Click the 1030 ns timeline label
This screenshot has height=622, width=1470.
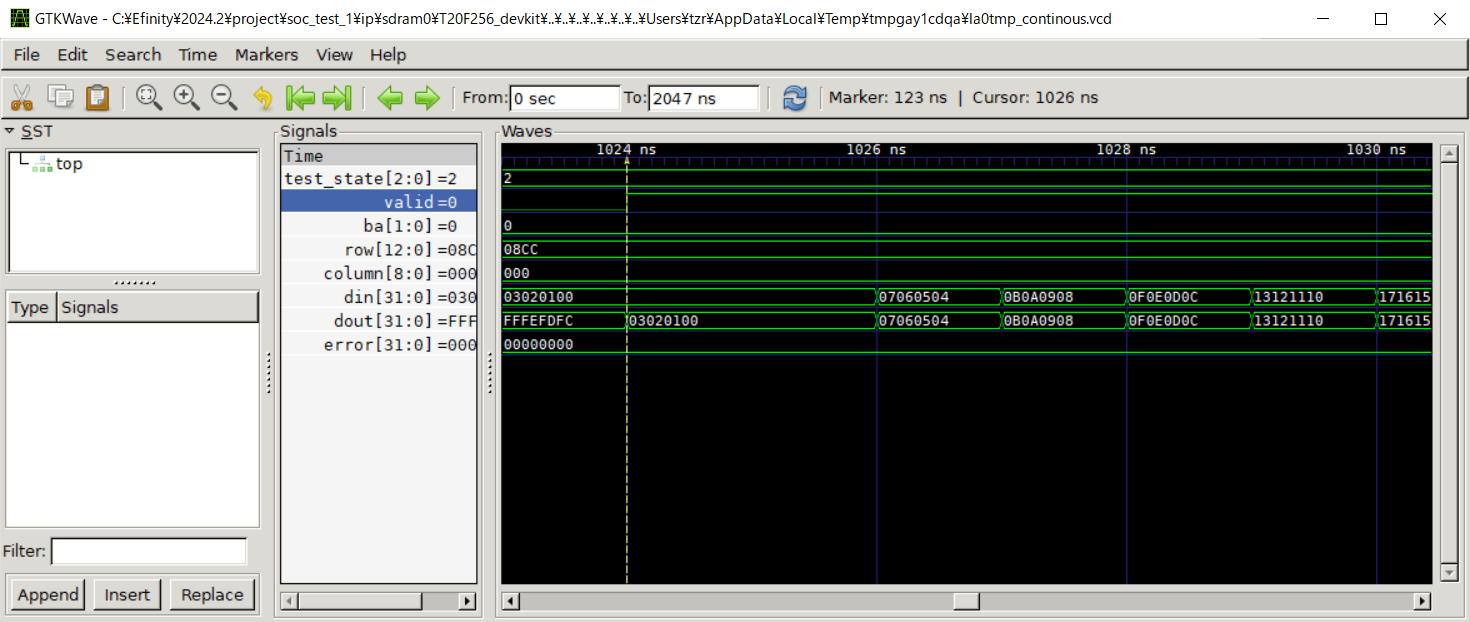[x=1376, y=150]
